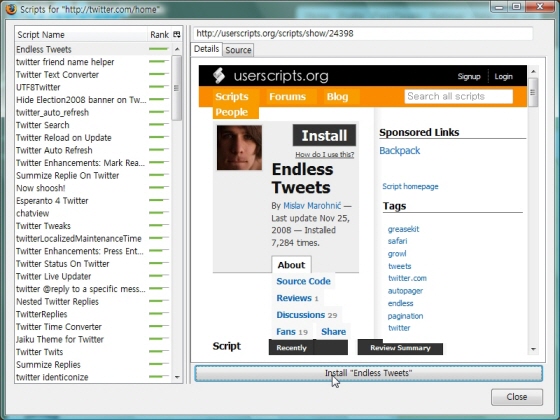Select "twitter_auto_refresh" script row
This screenshot has height=420, width=560.
[x=93, y=112]
